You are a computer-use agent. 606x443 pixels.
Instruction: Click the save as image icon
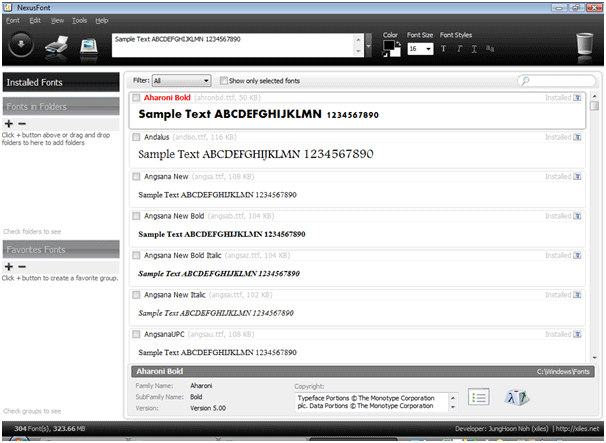[89, 48]
